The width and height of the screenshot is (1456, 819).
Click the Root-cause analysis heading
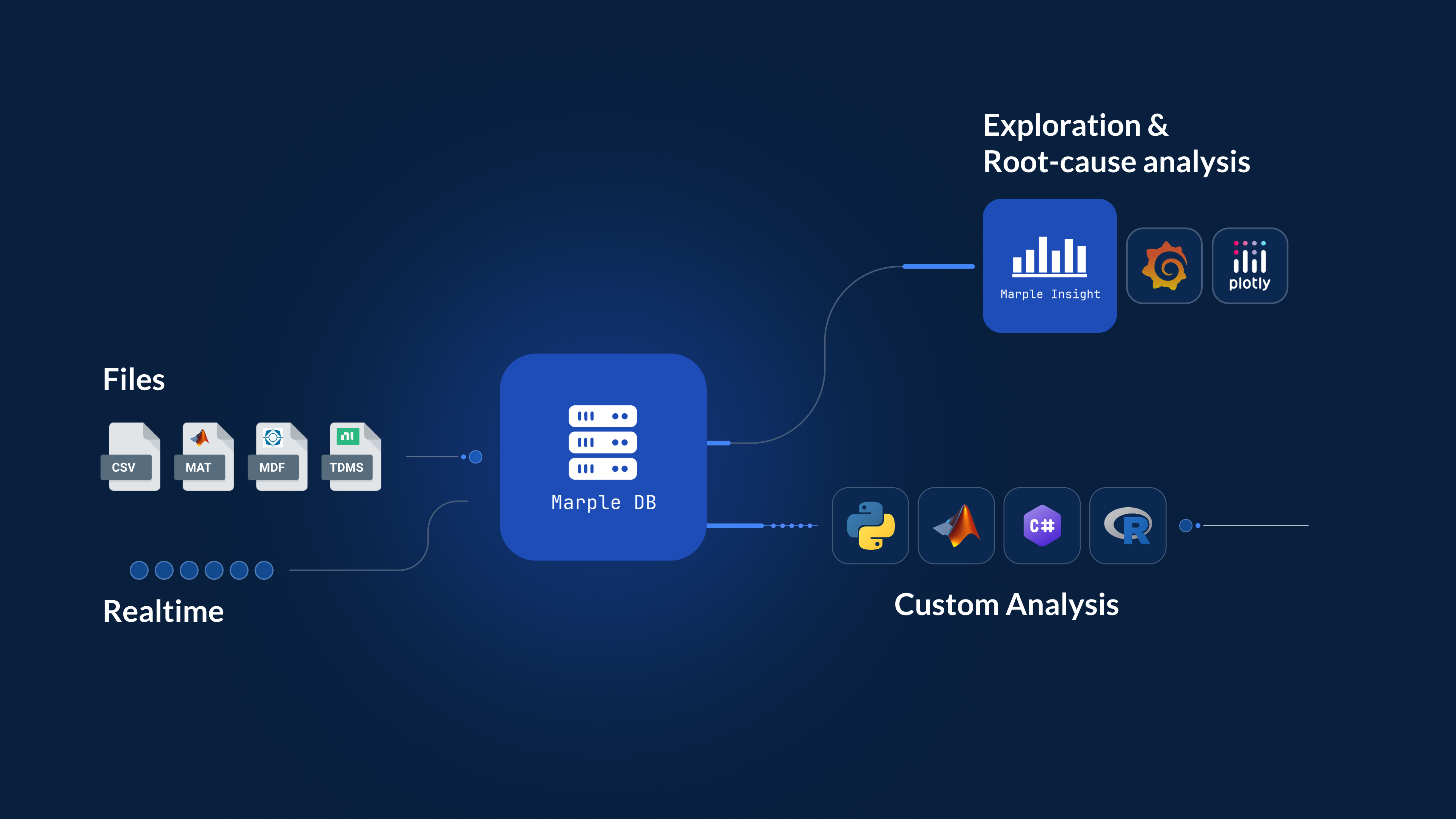[1116, 162]
